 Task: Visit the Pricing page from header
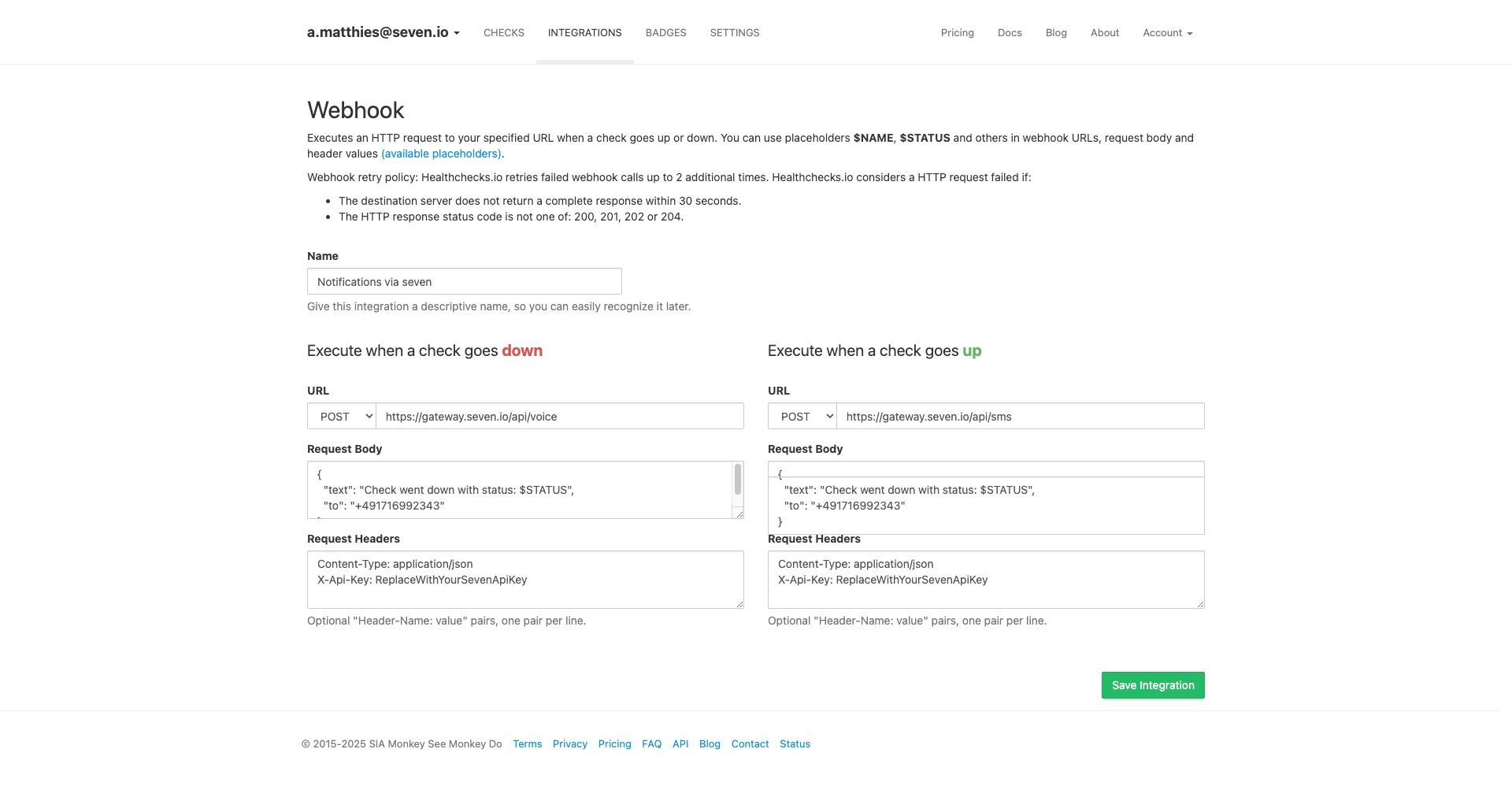point(957,32)
